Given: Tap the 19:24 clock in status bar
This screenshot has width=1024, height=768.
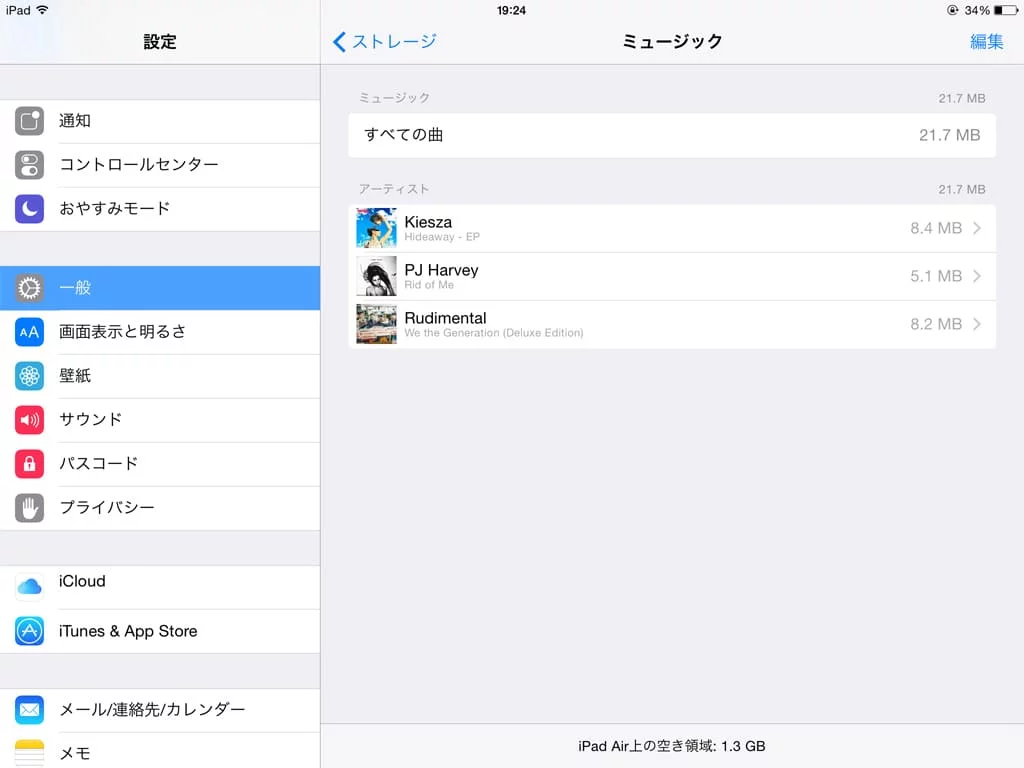Looking at the screenshot, I should coord(511,10).
